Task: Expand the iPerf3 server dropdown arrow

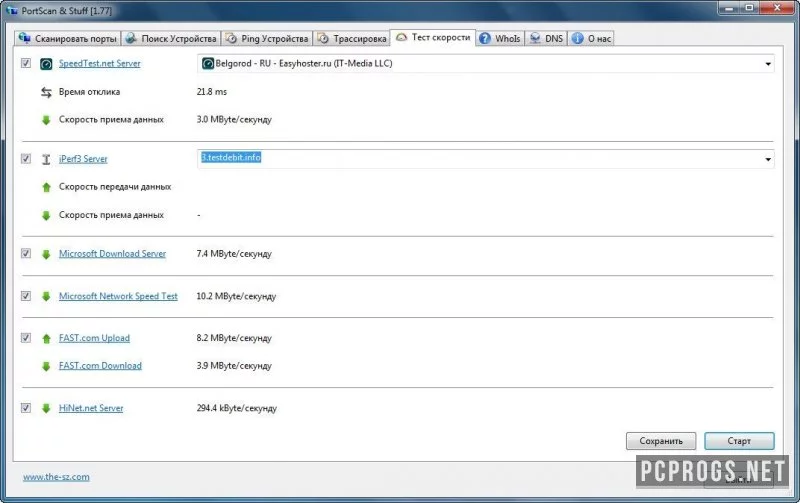Action: tap(767, 160)
